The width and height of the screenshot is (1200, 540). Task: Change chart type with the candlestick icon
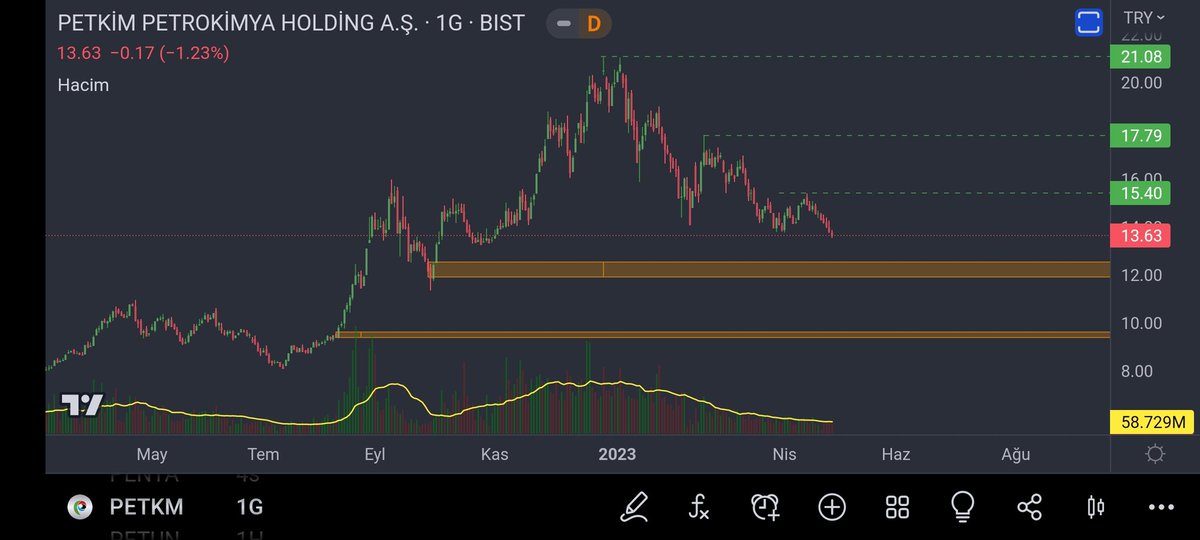tap(1095, 507)
